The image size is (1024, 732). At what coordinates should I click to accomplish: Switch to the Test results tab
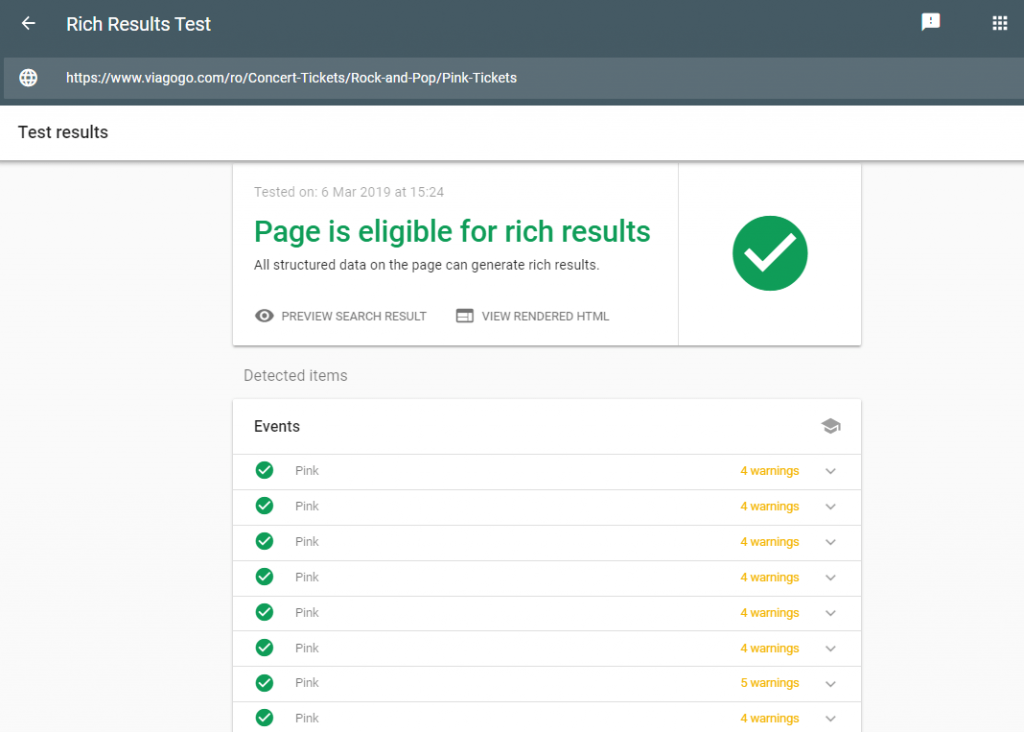[63, 131]
